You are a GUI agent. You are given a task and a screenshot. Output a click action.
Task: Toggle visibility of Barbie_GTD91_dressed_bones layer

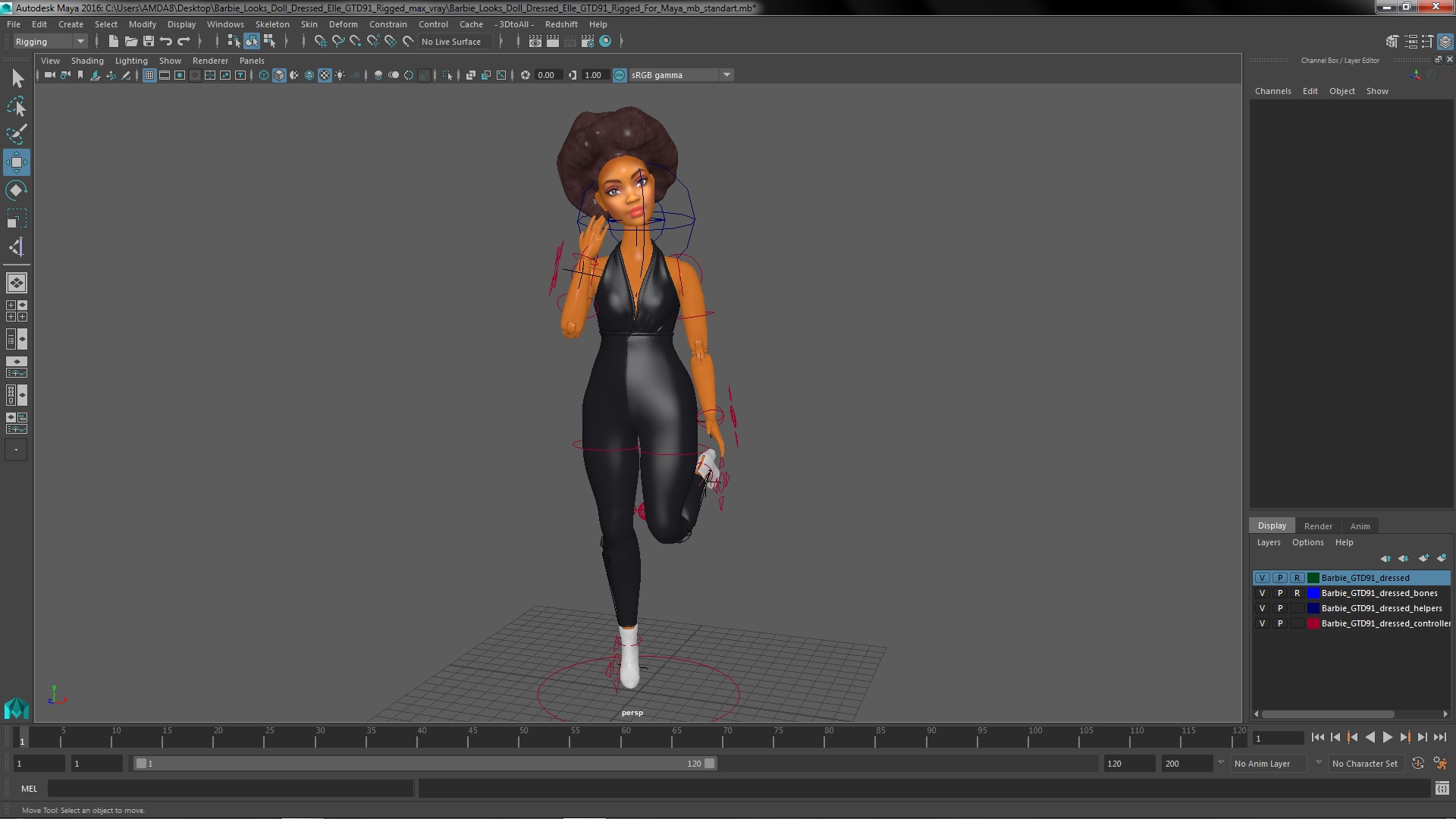pyautogui.click(x=1263, y=593)
